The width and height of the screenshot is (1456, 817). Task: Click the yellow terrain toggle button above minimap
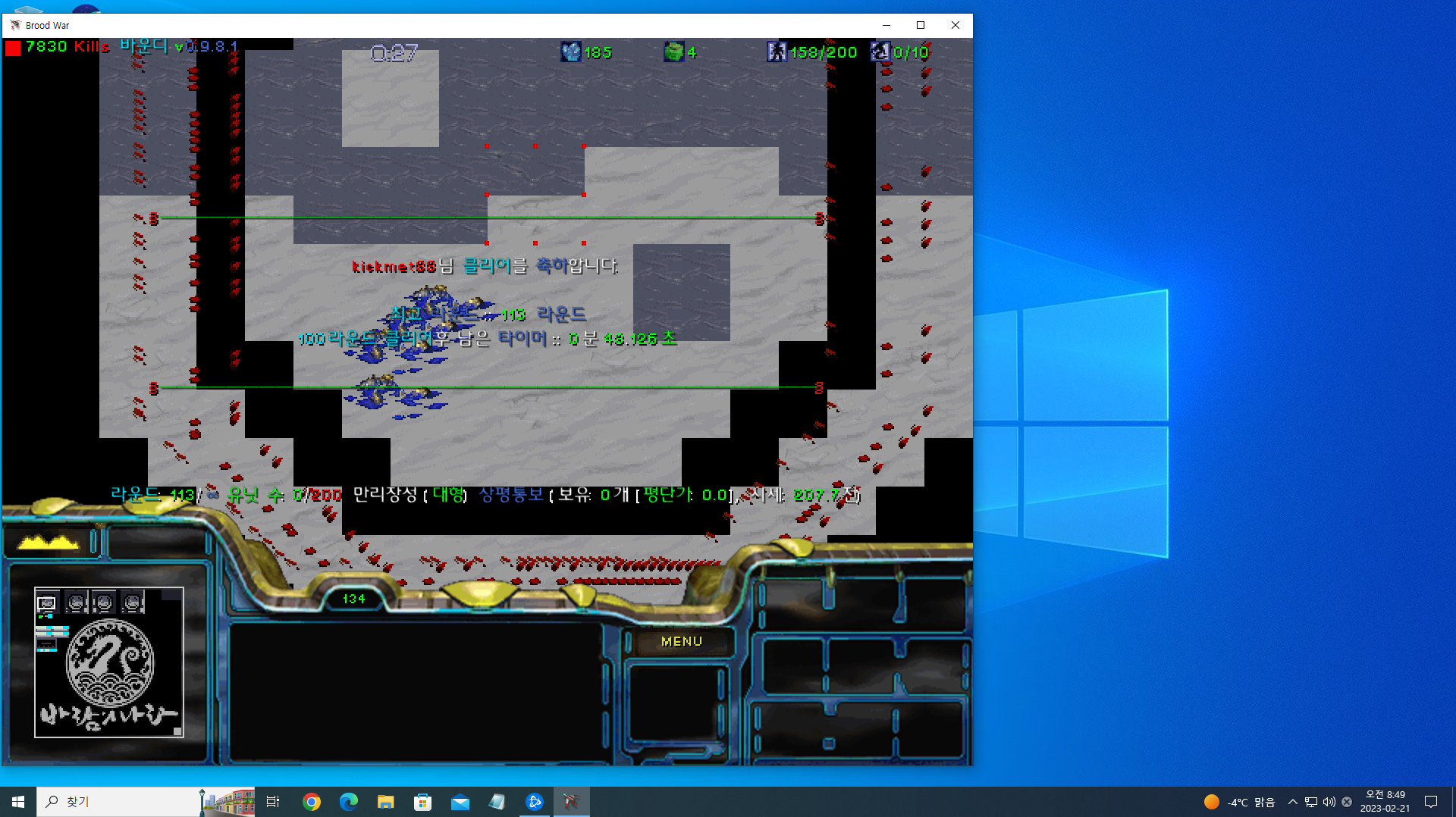pos(49,542)
